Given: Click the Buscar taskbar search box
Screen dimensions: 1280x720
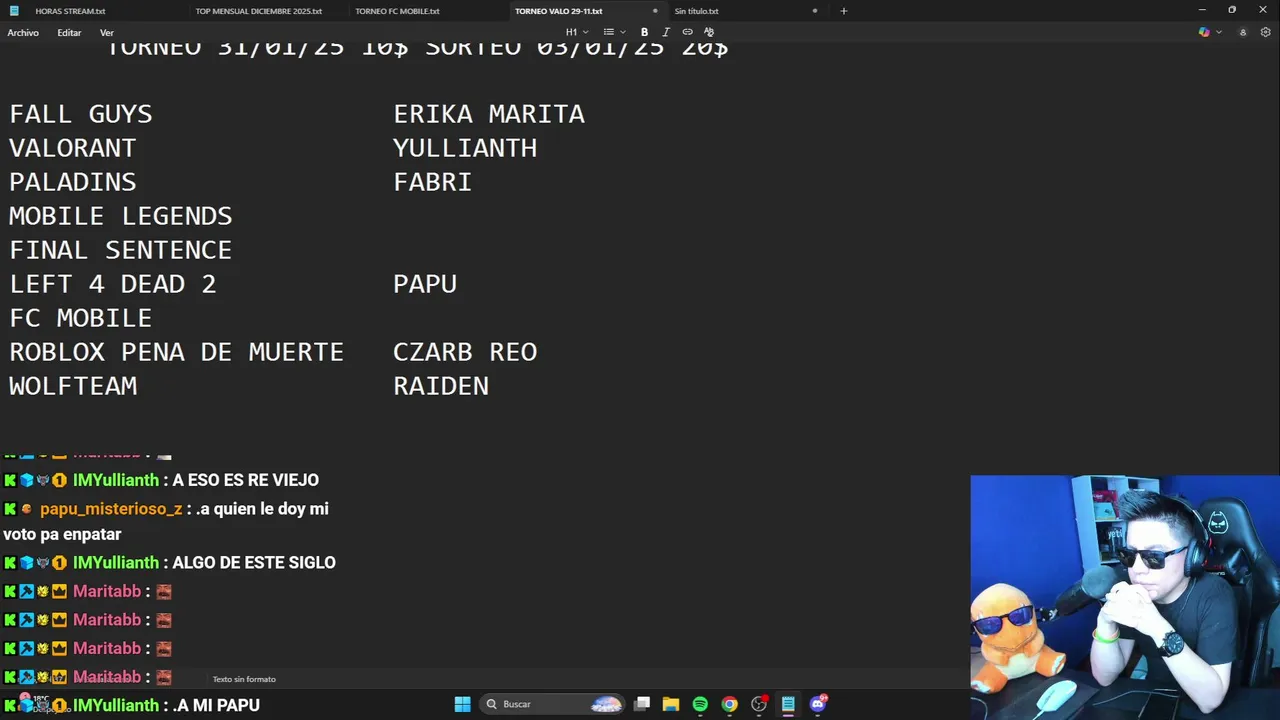Looking at the screenshot, I should coord(552,704).
